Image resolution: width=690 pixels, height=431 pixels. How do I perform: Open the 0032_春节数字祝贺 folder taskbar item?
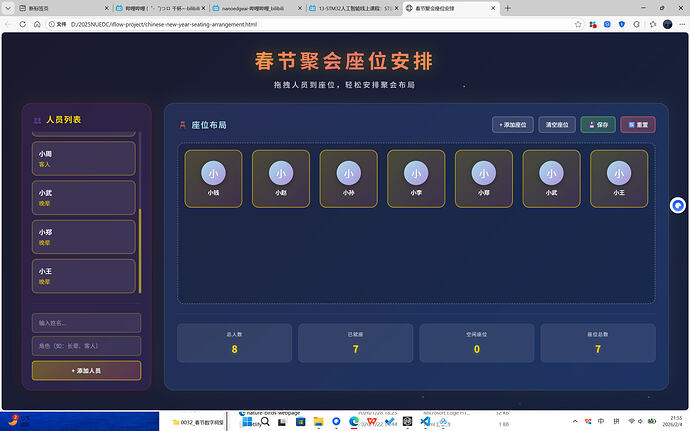point(198,422)
